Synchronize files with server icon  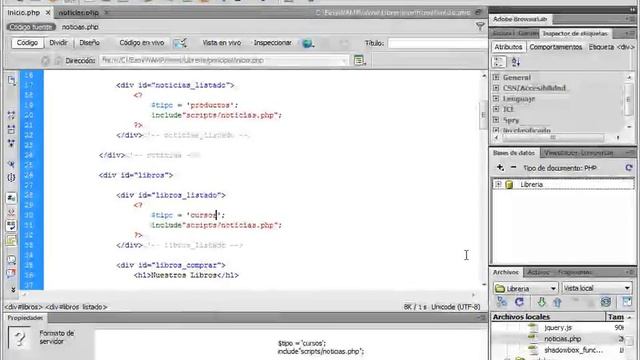(606, 302)
